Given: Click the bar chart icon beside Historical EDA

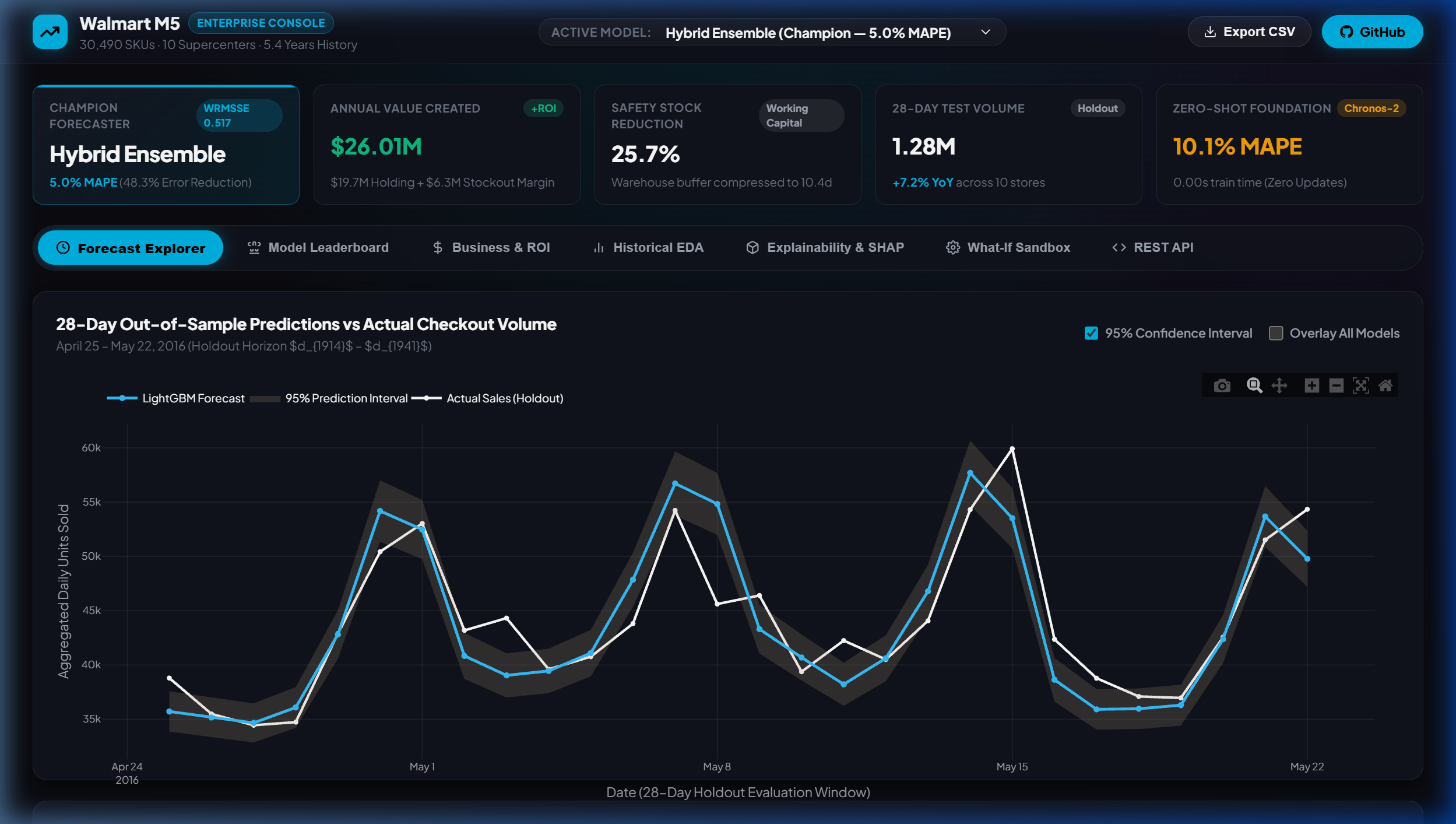Looking at the screenshot, I should click(x=599, y=248).
